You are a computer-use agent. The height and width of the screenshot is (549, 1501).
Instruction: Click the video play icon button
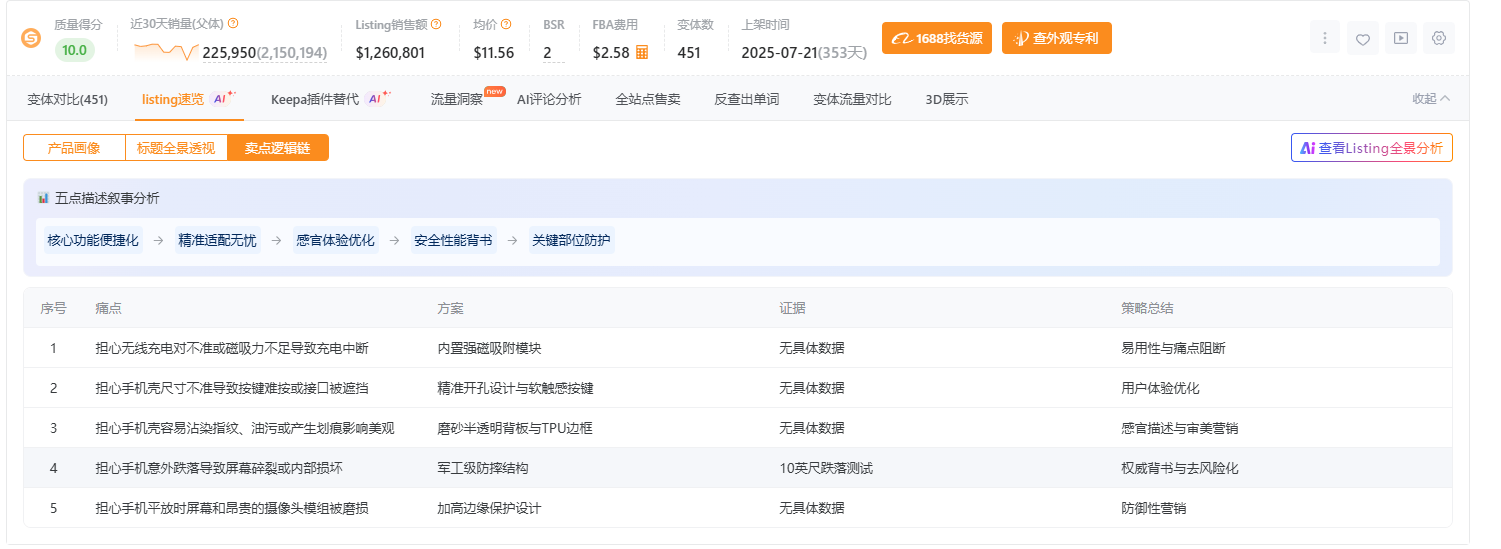pos(1401,38)
